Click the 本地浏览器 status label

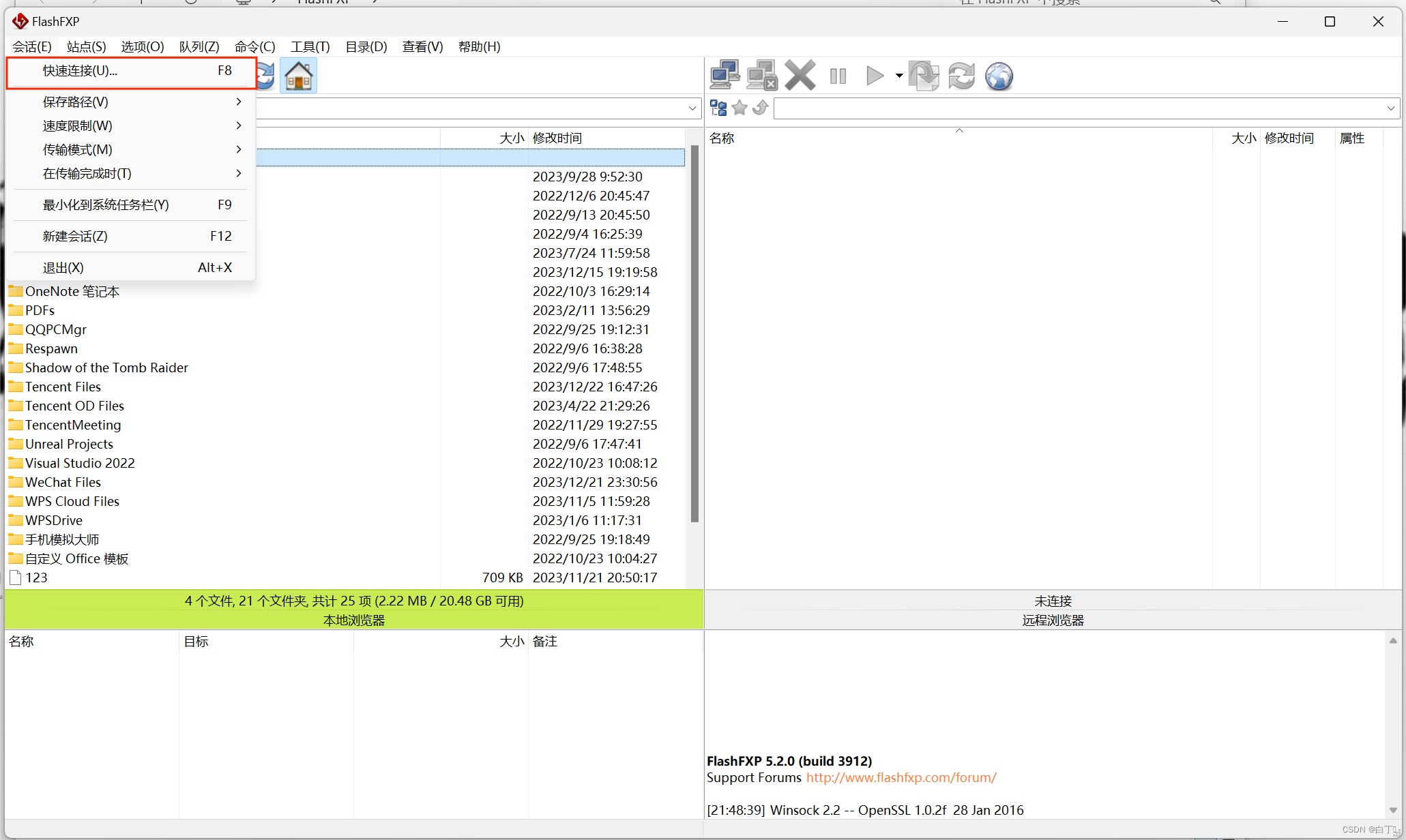[354, 620]
